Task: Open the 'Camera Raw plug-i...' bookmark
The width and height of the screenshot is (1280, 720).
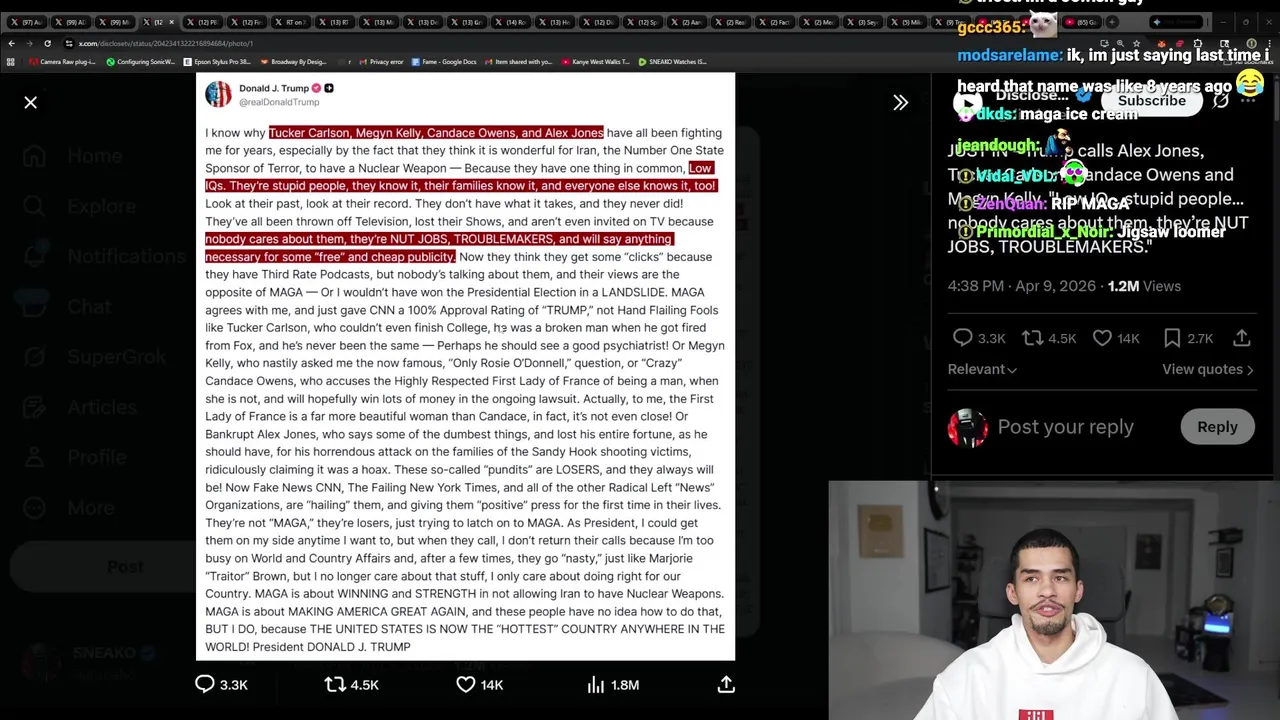Action: (x=62, y=62)
